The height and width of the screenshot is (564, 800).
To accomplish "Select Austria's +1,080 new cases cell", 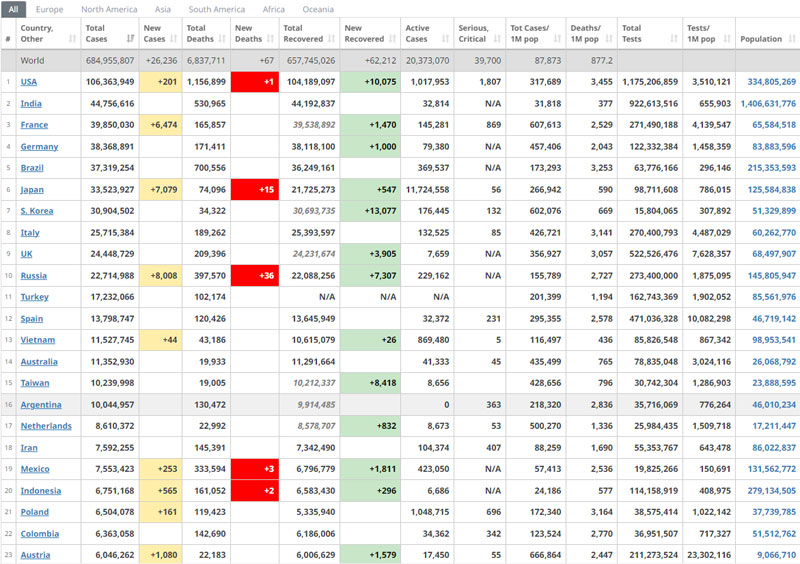I will [x=160, y=555].
